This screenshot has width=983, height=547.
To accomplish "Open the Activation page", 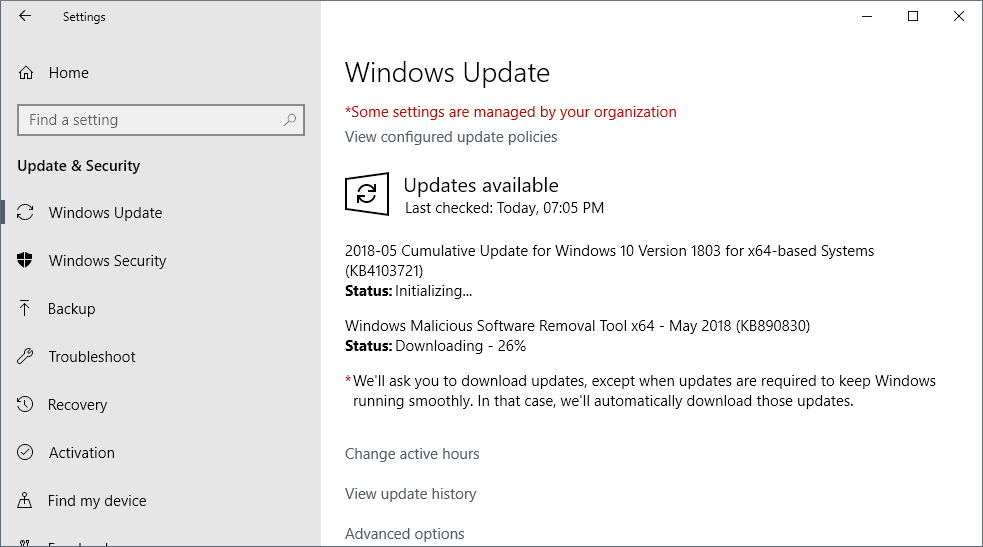I will [81, 452].
